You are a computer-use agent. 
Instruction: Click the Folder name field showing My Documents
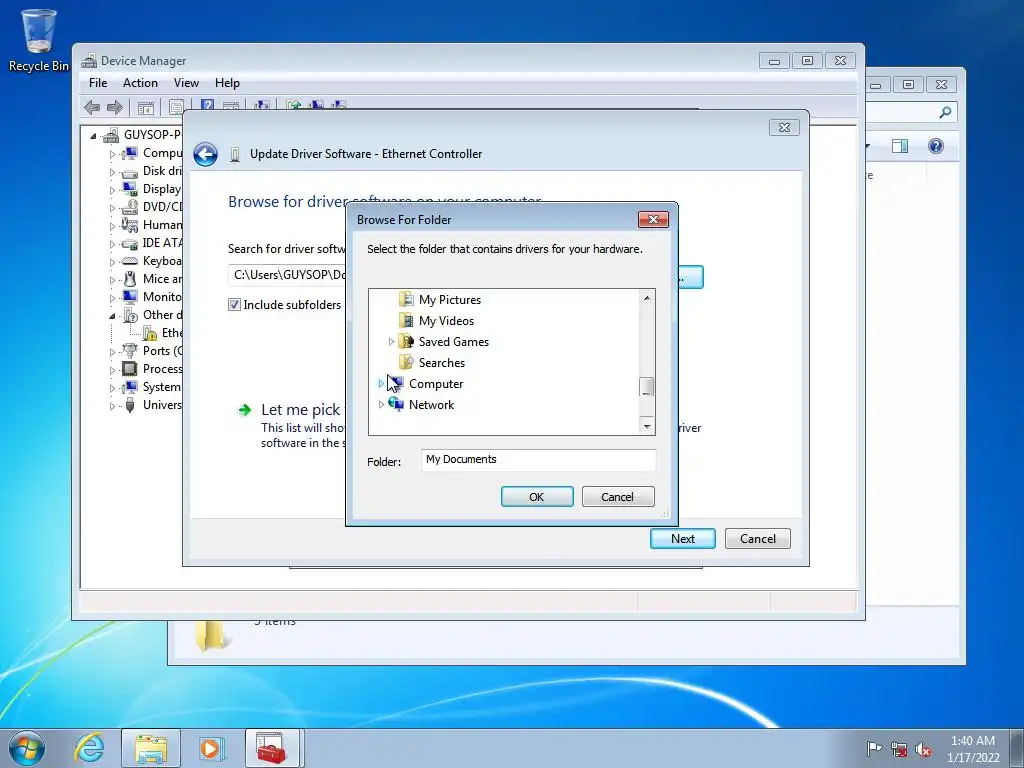pyautogui.click(x=538, y=460)
